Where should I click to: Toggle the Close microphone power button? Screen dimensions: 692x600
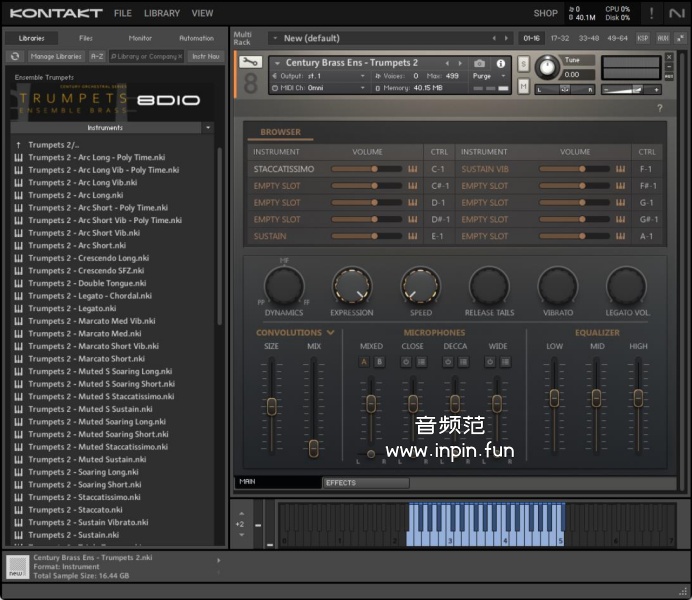coord(406,362)
